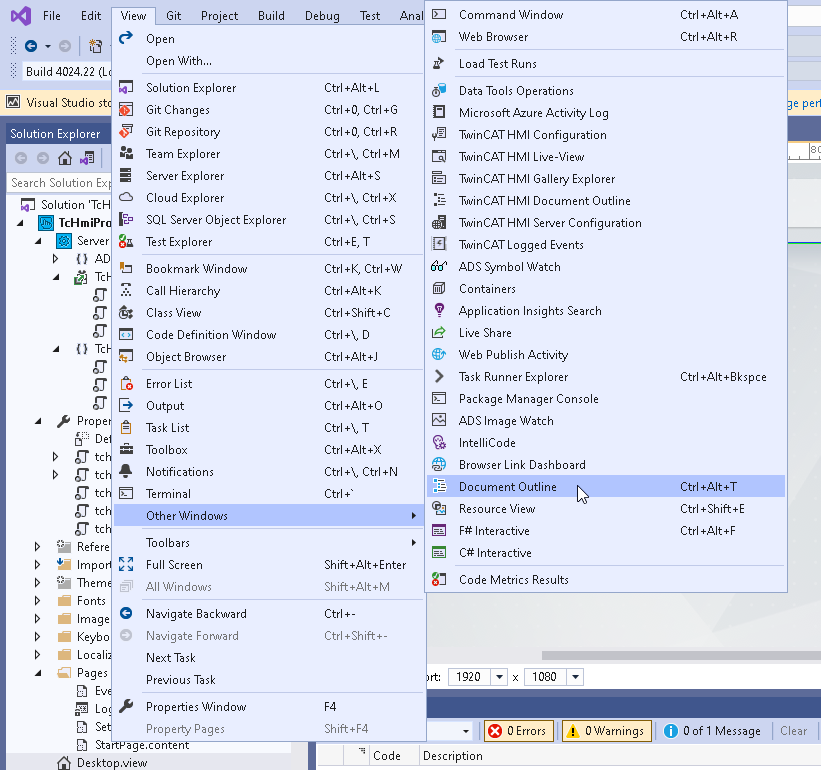Click the Web Browser globe icon
This screenshot has height=770, width=821.
439,37
